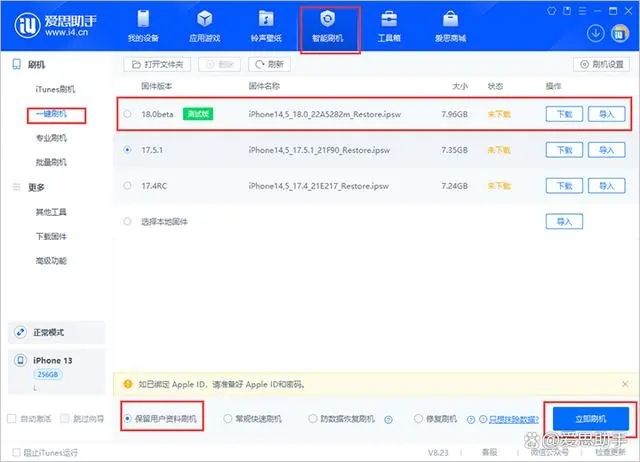Click 微信公众号 in status bar
Screen dimensions: 640x462
coord(549,452)
